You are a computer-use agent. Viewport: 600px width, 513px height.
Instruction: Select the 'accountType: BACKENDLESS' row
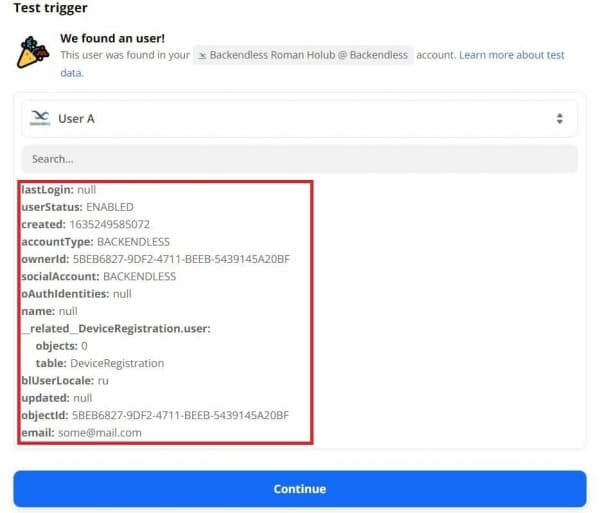pos(96,242)
